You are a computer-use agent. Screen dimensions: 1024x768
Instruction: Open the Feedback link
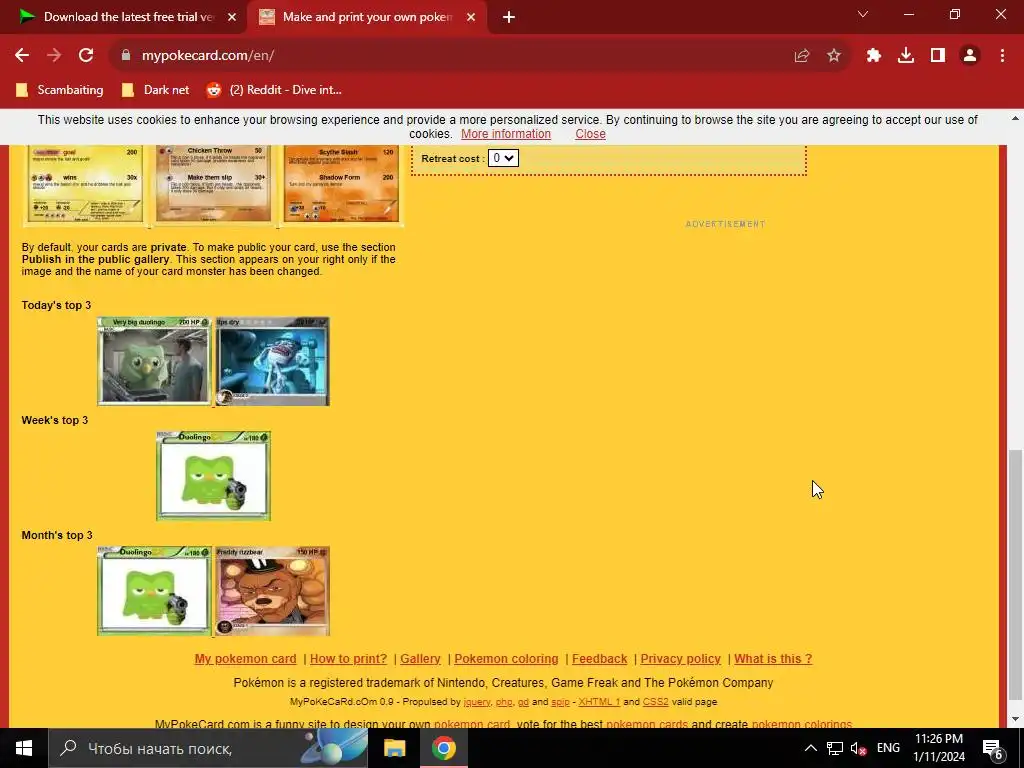pyautogui.click(x=600, y=659)
